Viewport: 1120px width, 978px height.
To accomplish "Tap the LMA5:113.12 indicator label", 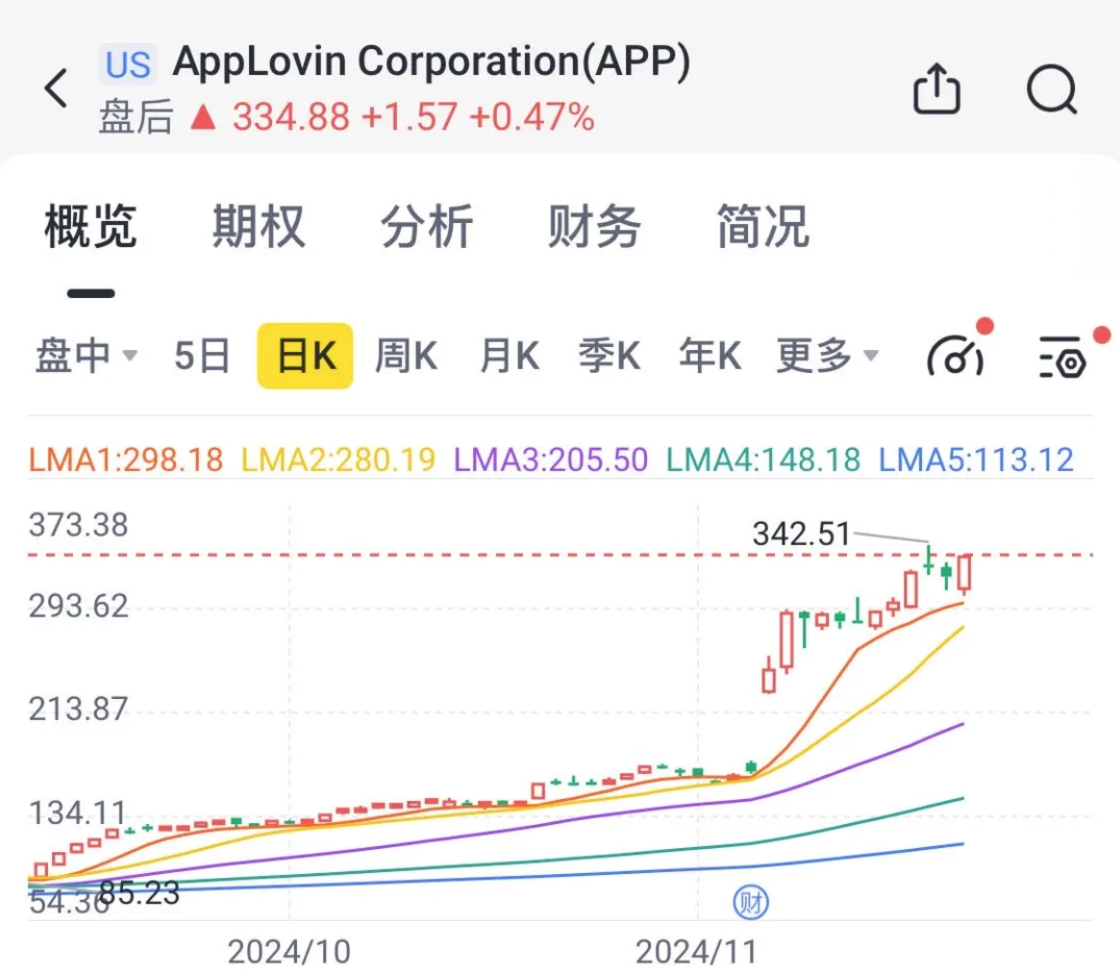I will [976, 460].
